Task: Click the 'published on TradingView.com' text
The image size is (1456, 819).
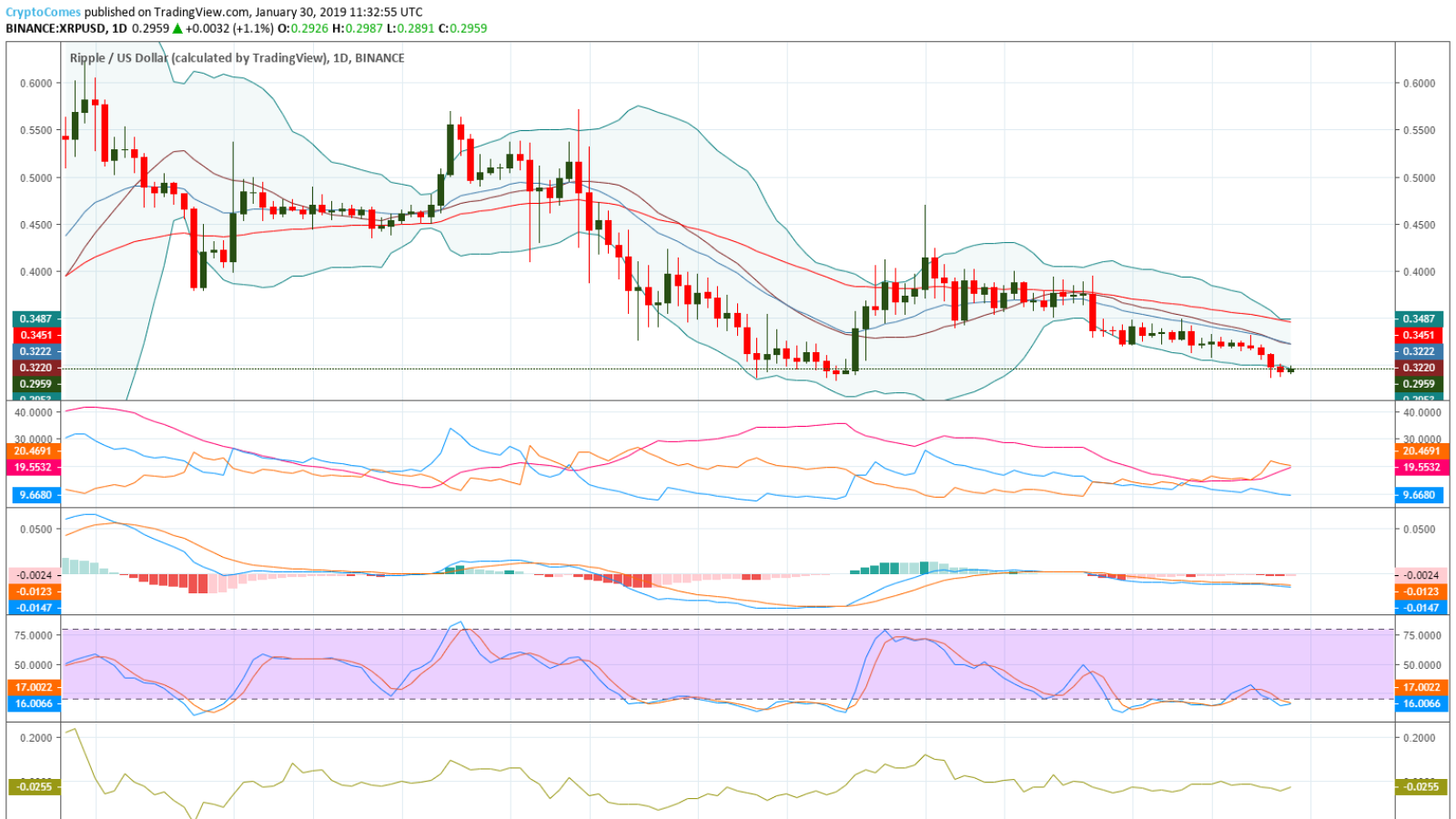Action: tap(167, 12)
